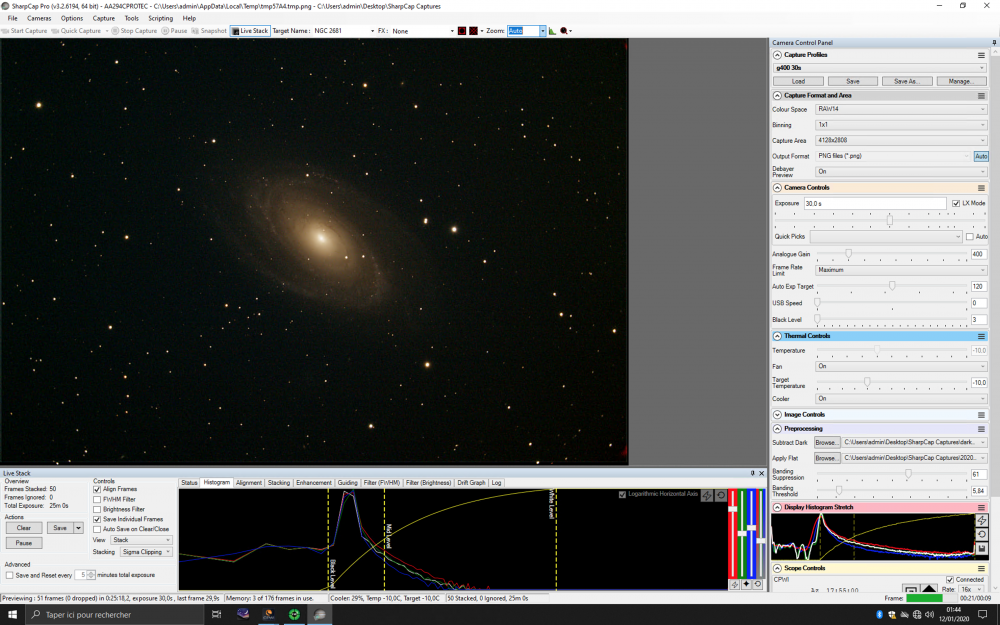Image resolution: width=1000 pixels, height=625 pixels.
Task: Open the Stacking Sigma Clipping dropdown
Action: click(146, 551)
